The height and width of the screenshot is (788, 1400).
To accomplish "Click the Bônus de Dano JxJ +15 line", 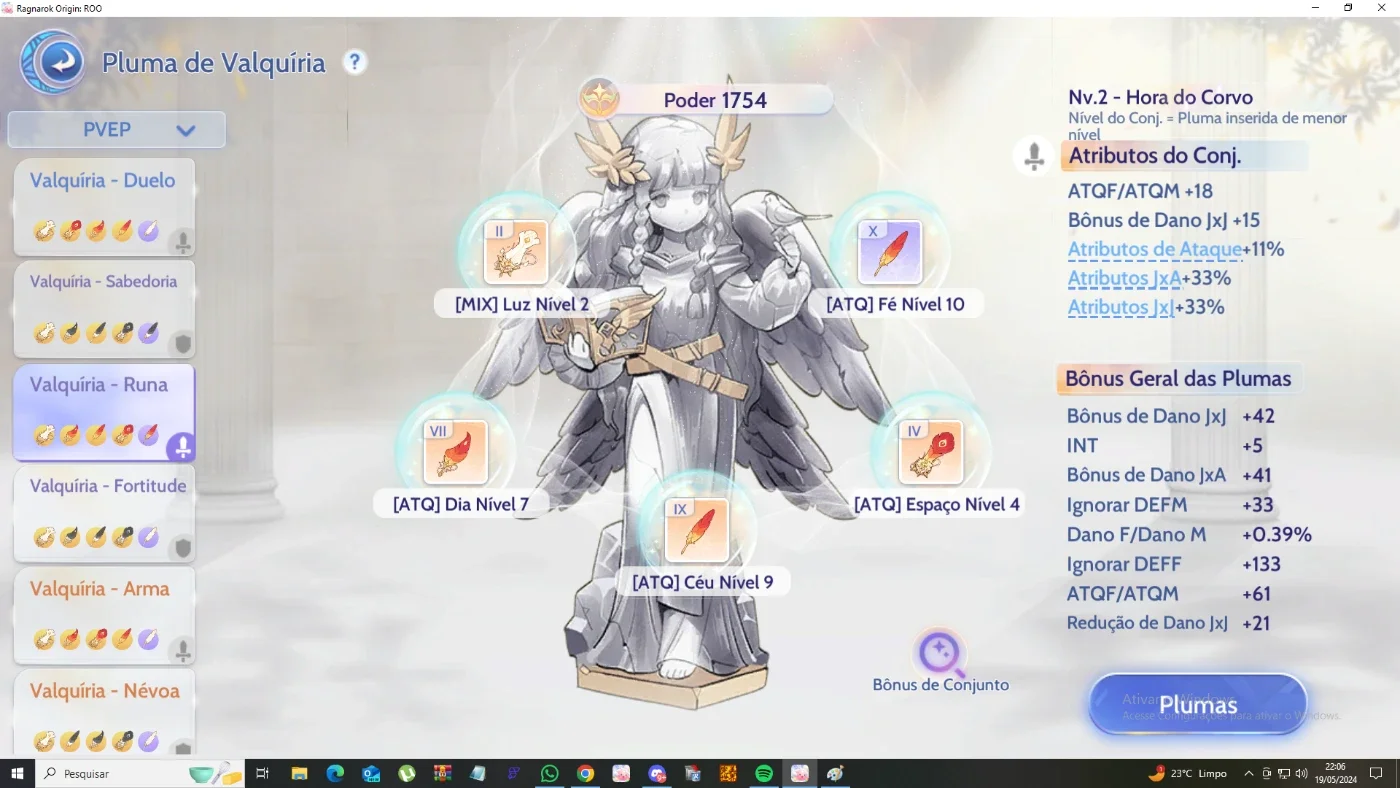I will tap(1164, 220).
